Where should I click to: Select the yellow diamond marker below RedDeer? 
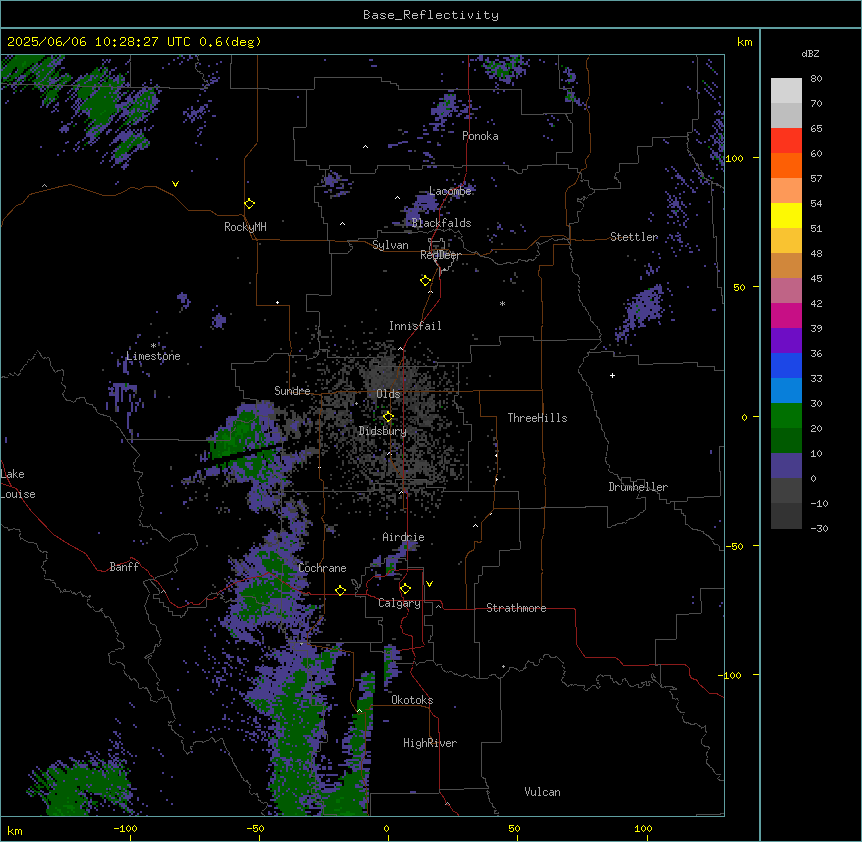pyautogui.click(x=425, y=281)
